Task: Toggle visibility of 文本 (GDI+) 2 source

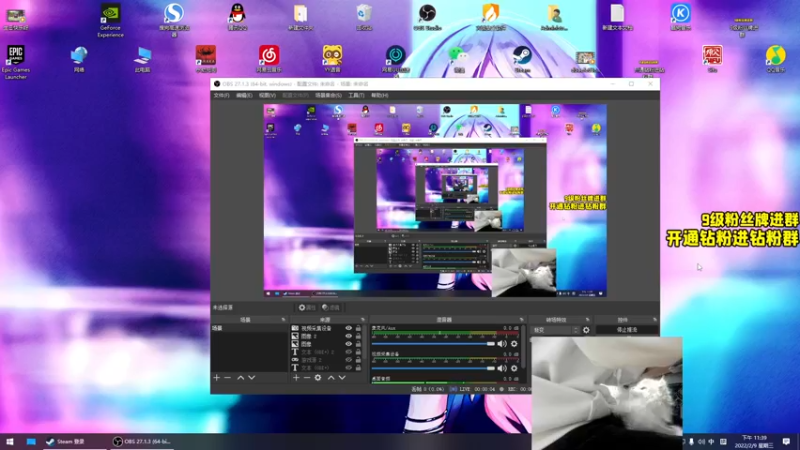Action: click(x=348, y=352)
